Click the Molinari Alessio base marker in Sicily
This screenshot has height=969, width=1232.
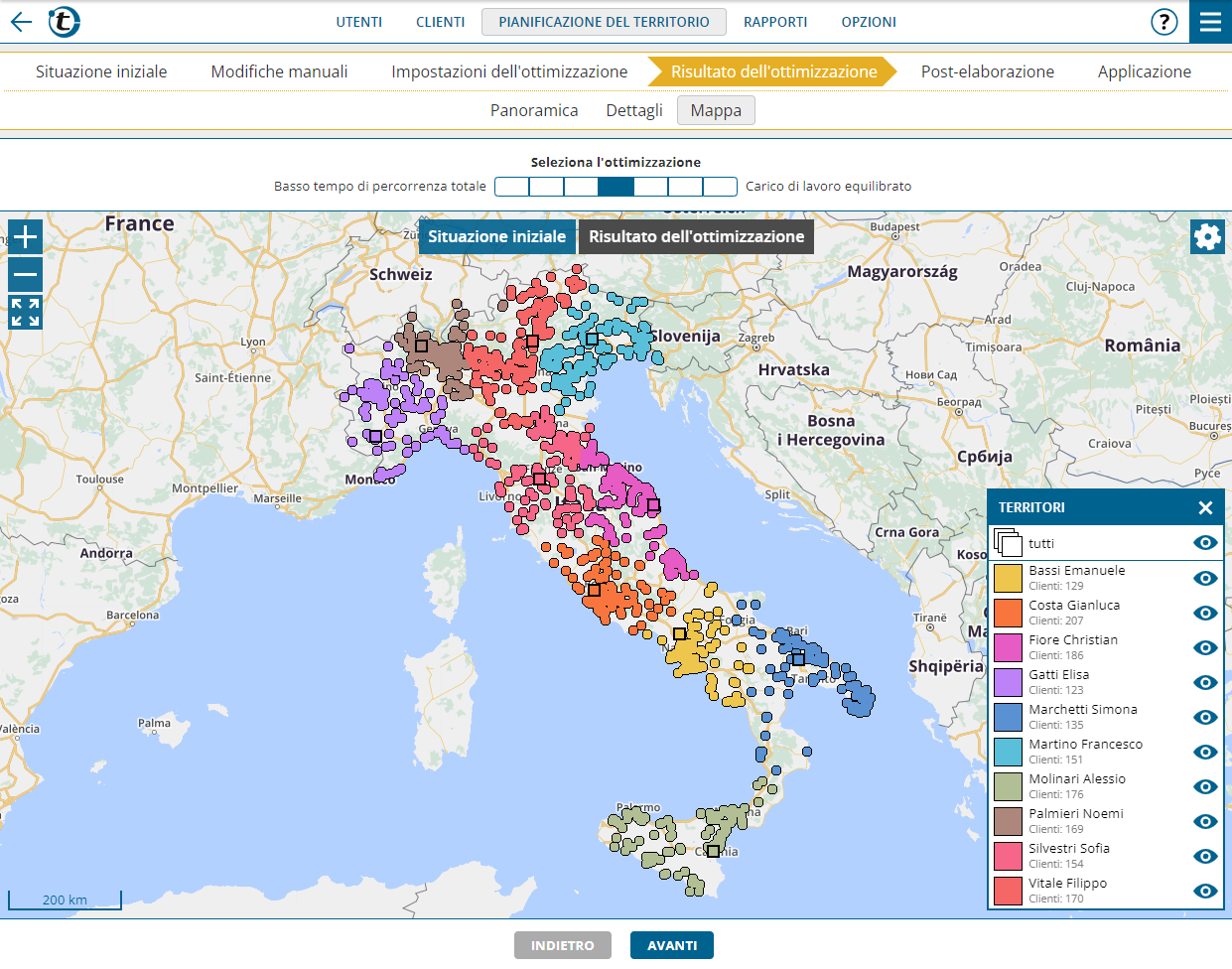click(x=713, y=851)
